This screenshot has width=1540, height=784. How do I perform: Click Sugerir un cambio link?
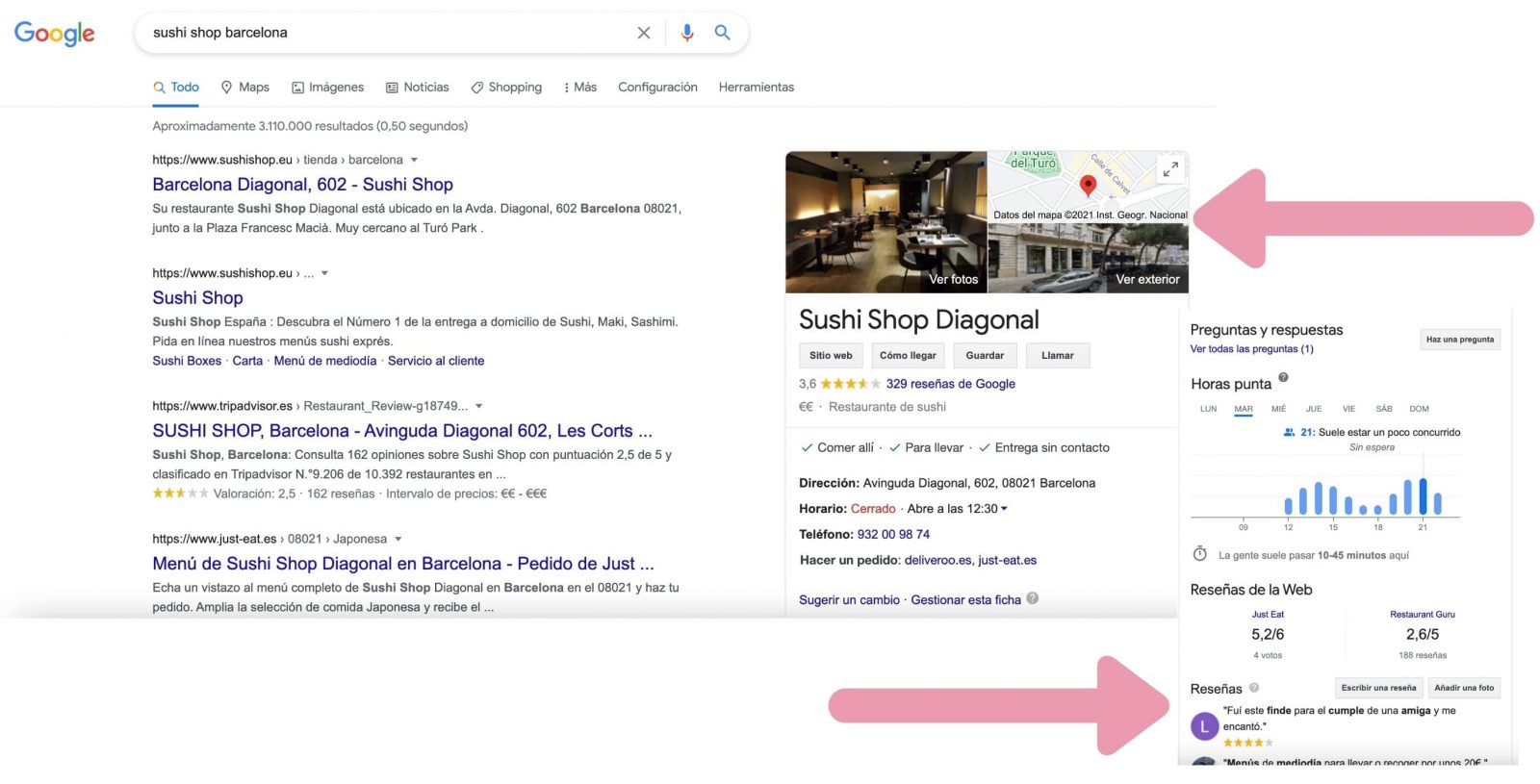pyautogui.click(x=849, y=600)
